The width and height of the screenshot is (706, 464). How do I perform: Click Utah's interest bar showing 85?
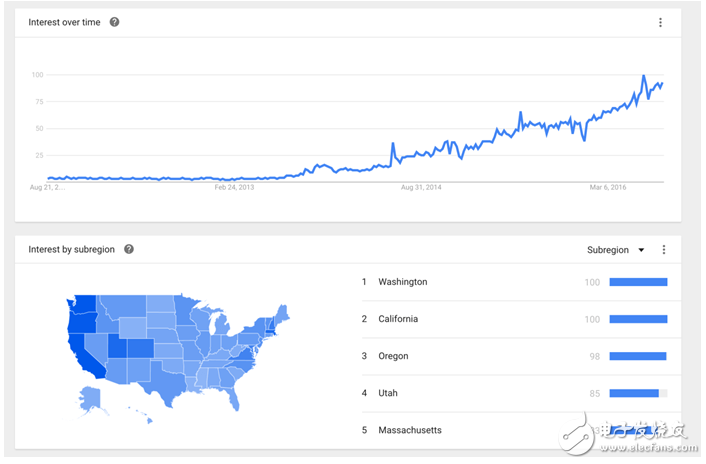coord(634,393)
